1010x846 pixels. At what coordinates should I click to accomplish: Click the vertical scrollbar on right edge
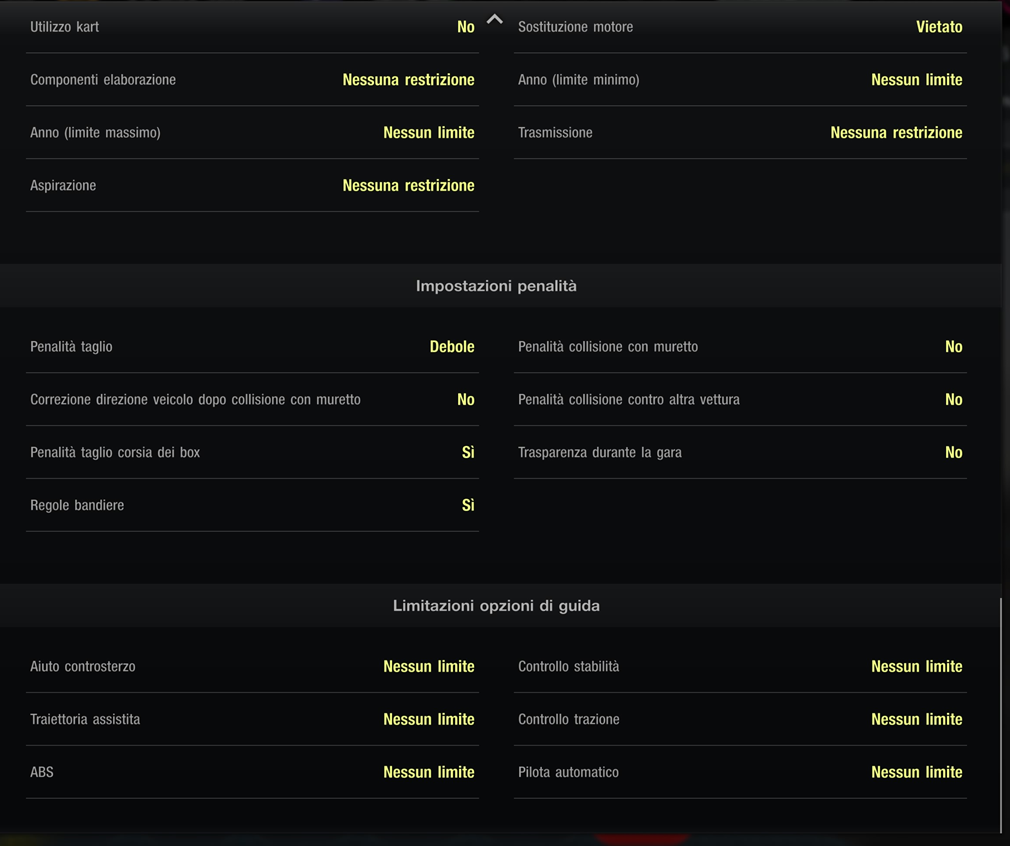click(1001, 715)
